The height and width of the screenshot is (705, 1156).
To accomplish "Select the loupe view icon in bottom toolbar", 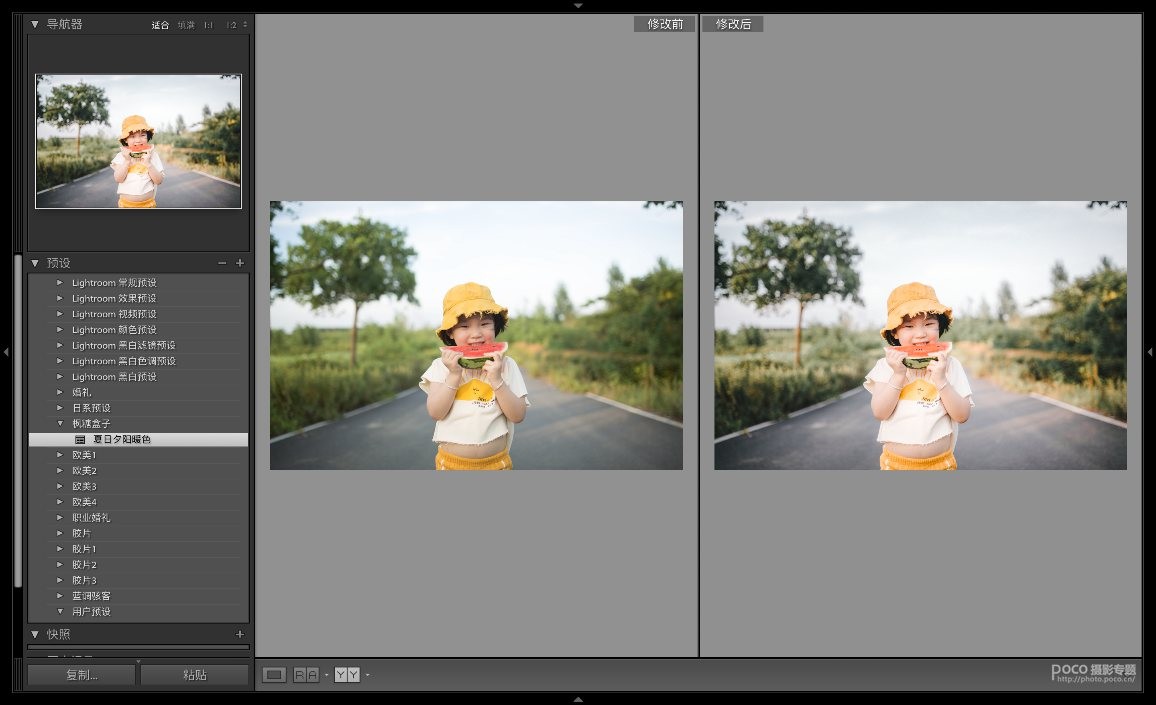I will [274, 675].
